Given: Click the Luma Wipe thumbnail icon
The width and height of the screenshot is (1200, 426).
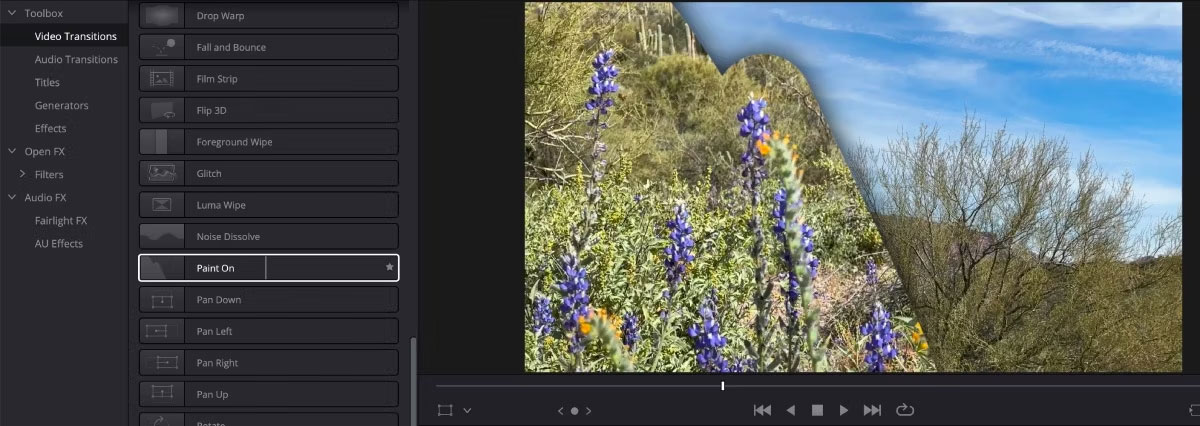Looking at the screenshot, I should tap(161, 205).
